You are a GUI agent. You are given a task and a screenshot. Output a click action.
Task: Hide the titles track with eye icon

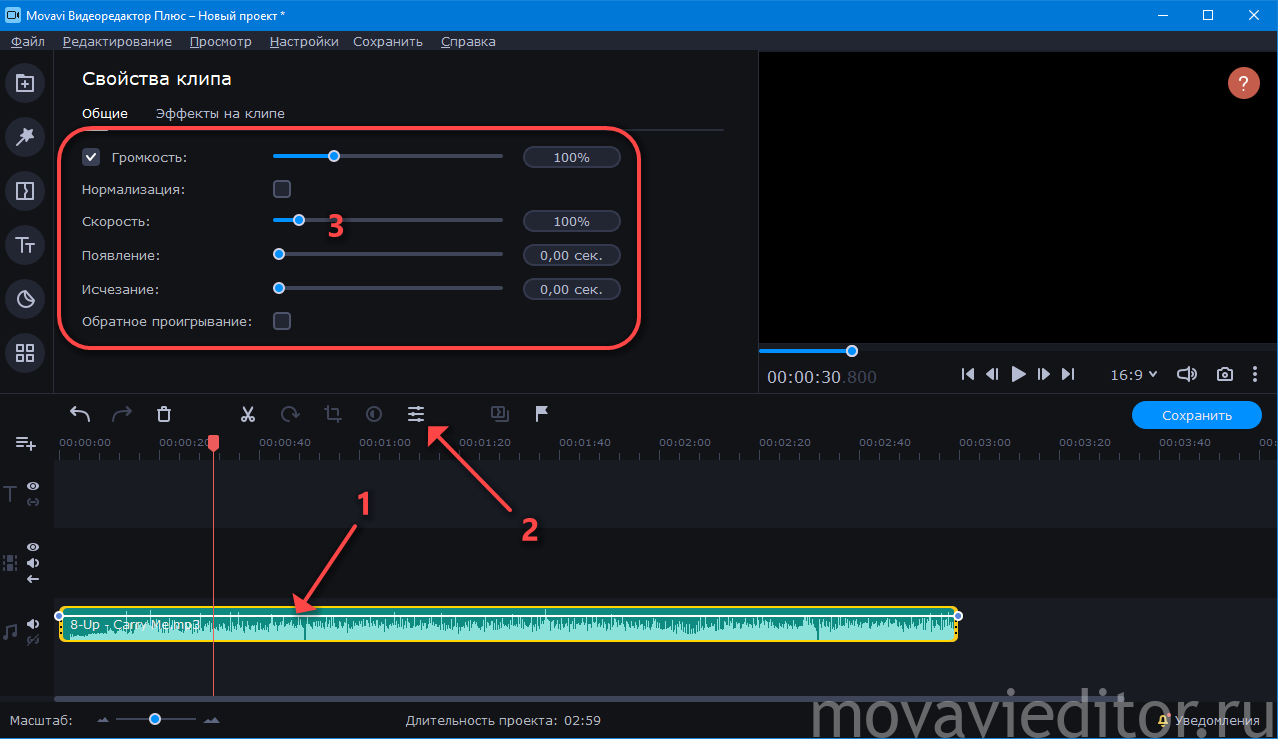pyautogui.click(x=33, y=487)
